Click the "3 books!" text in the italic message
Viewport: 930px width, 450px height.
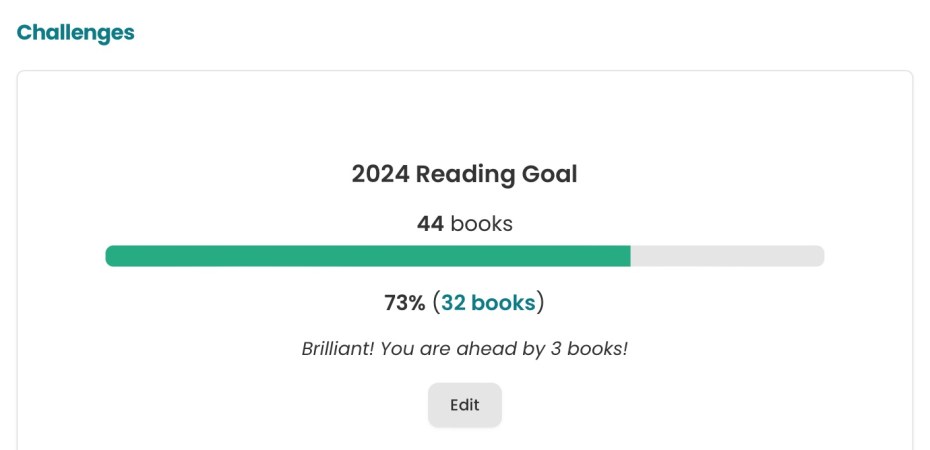coord(594,349)
